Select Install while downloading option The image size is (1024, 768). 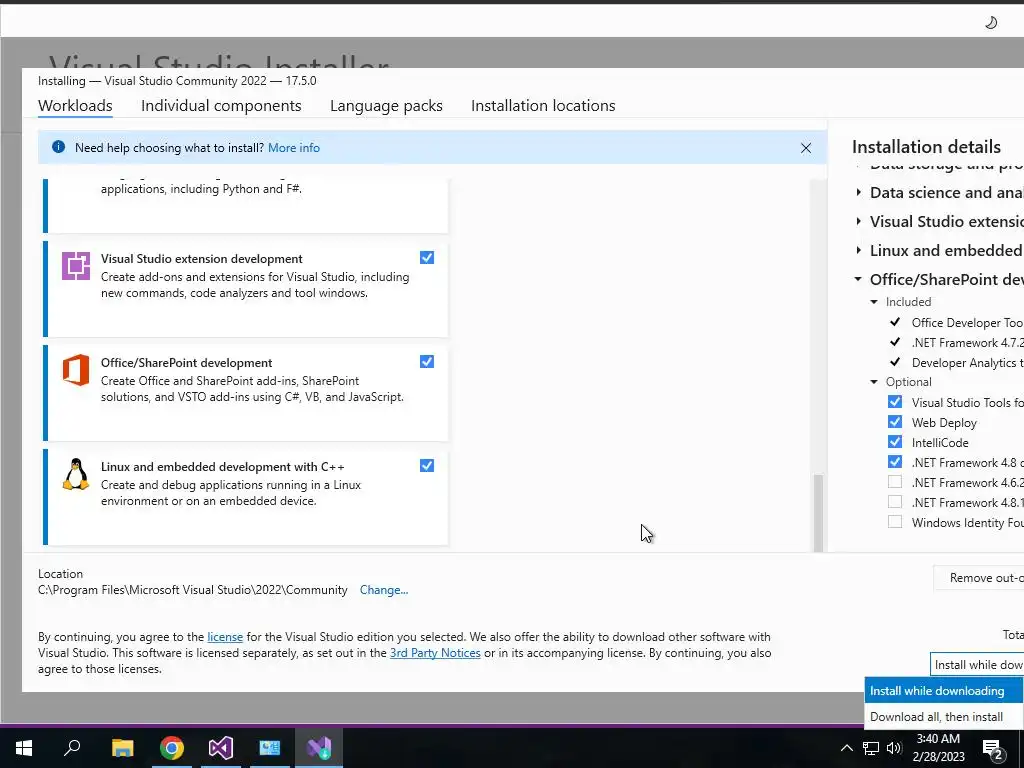click(944, 690)
